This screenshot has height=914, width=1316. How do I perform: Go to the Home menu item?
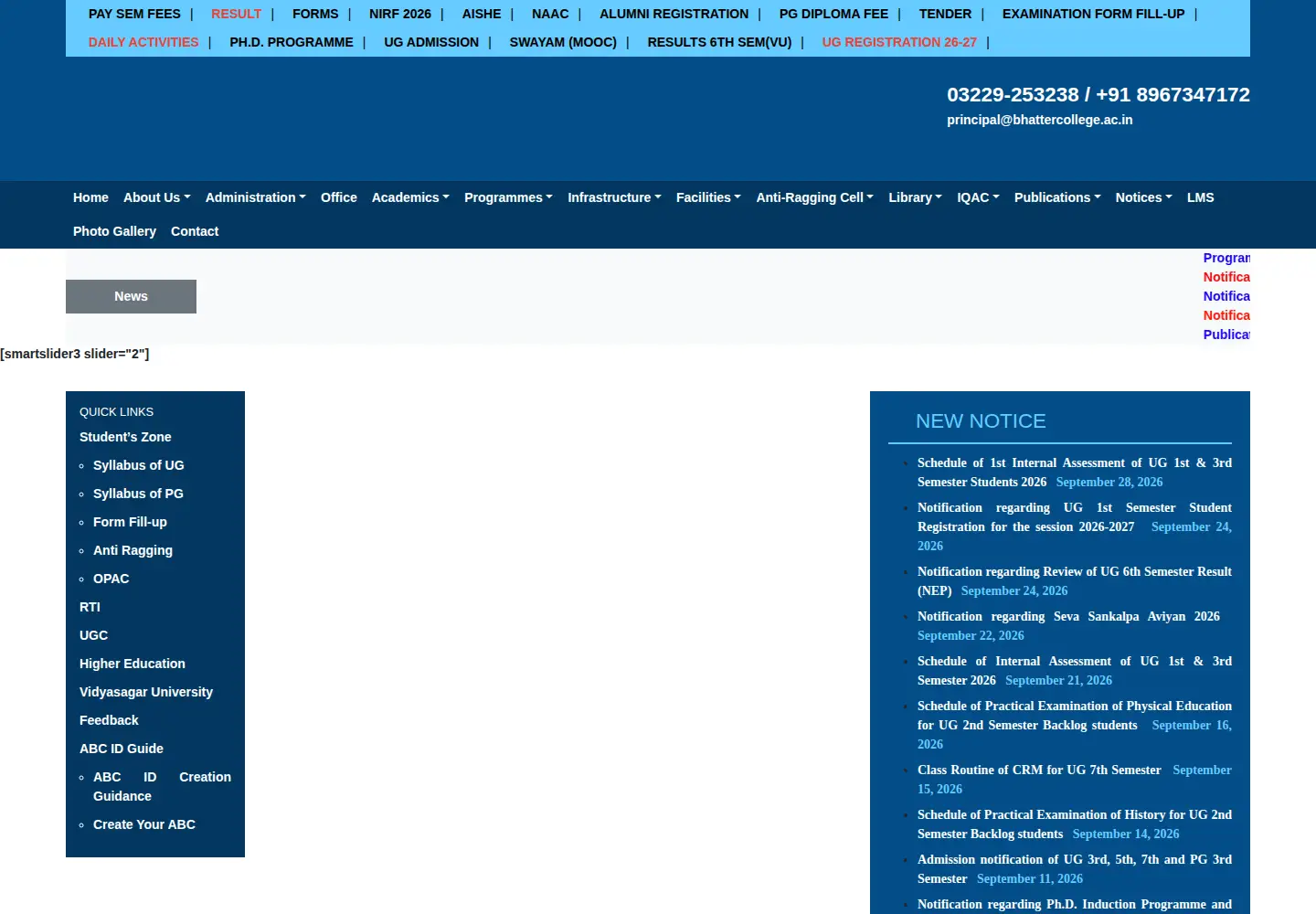[x=90, y=197]
